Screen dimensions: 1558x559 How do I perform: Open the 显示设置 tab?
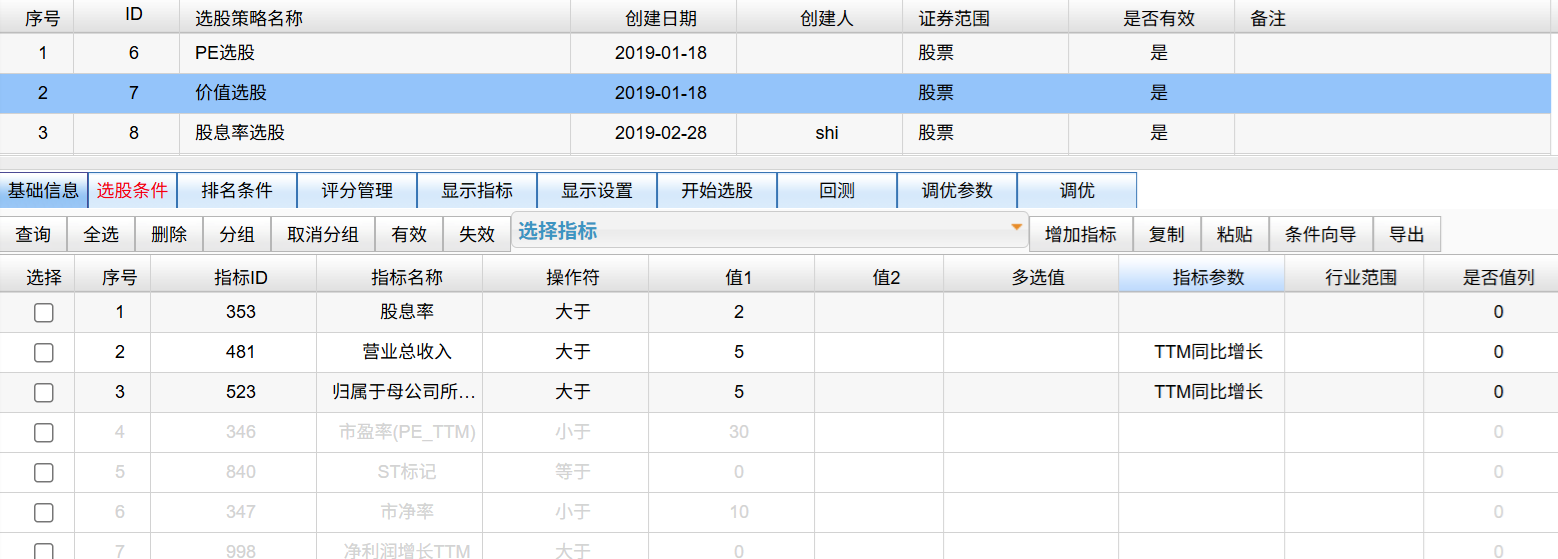point(597,190)
